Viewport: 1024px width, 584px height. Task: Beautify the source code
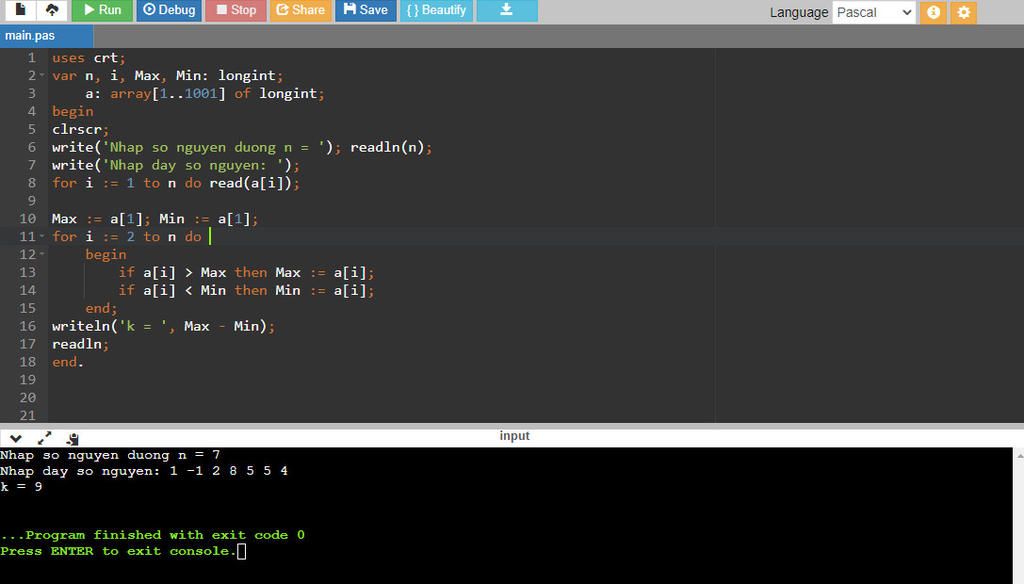coord(436,10)
